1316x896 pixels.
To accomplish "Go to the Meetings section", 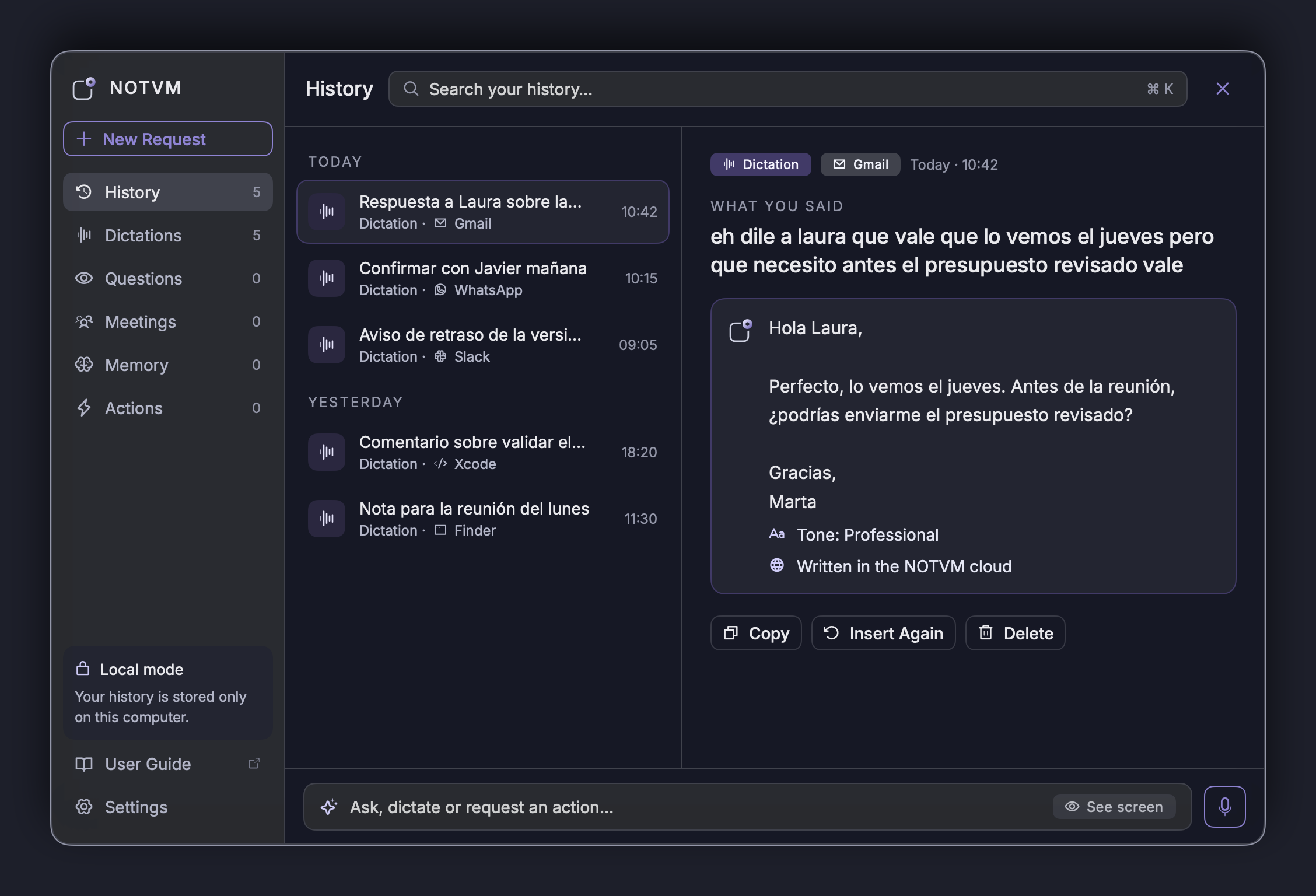I will click(x=168, y=321).
